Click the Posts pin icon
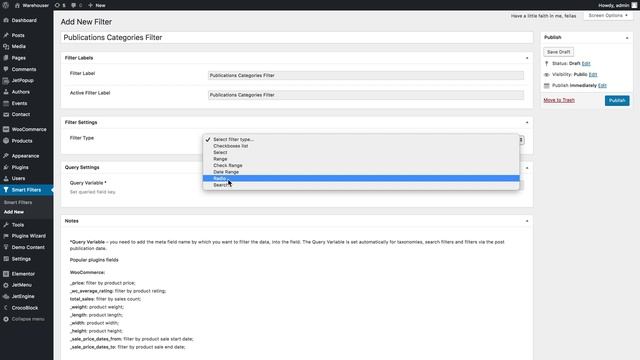The height and width of the screenshot is (360, 640). click(x=6, y=35)
